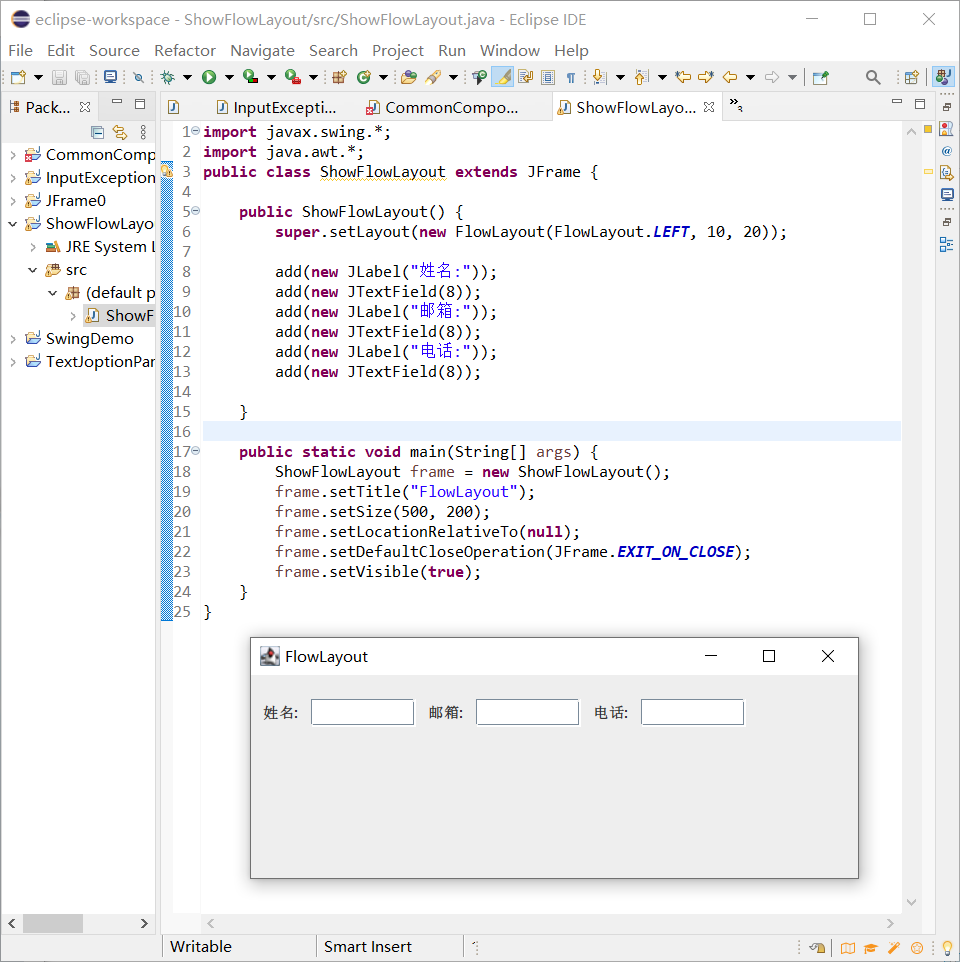
Task: Select the SwingDemo project
Action: coord(89,339)
